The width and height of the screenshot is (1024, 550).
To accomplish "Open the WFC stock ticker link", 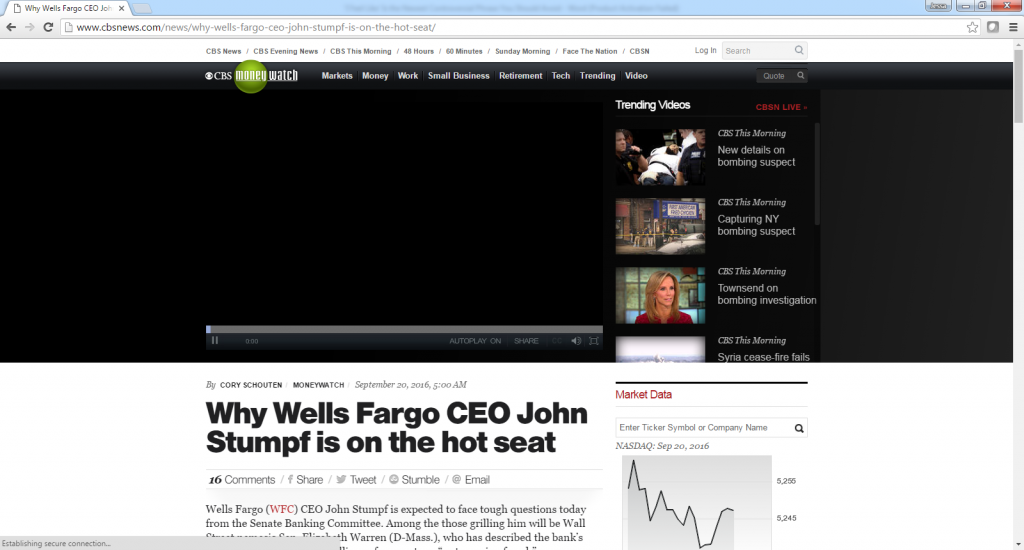I will pyautogui.click(x=282, y=509).
